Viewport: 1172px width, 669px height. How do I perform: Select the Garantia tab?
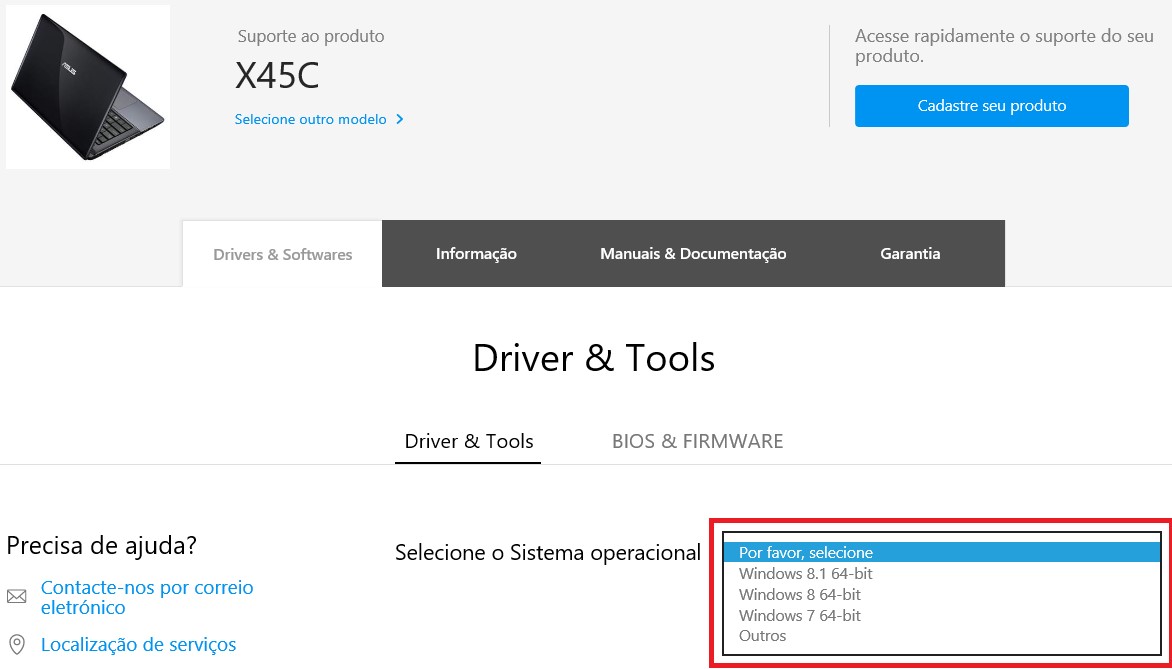point(910,253)
